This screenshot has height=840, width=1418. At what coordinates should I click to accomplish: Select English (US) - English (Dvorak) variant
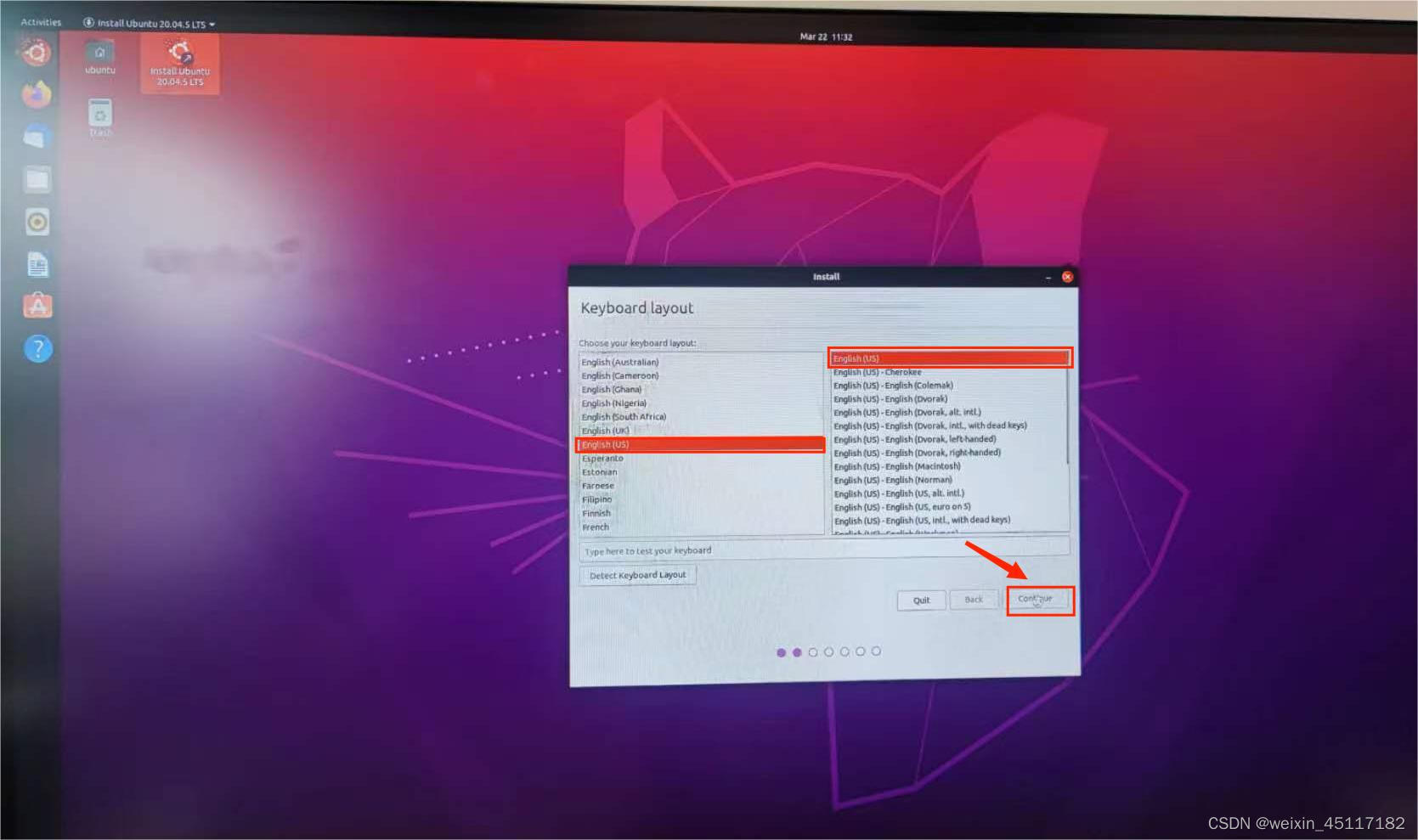tap(949, 399)
